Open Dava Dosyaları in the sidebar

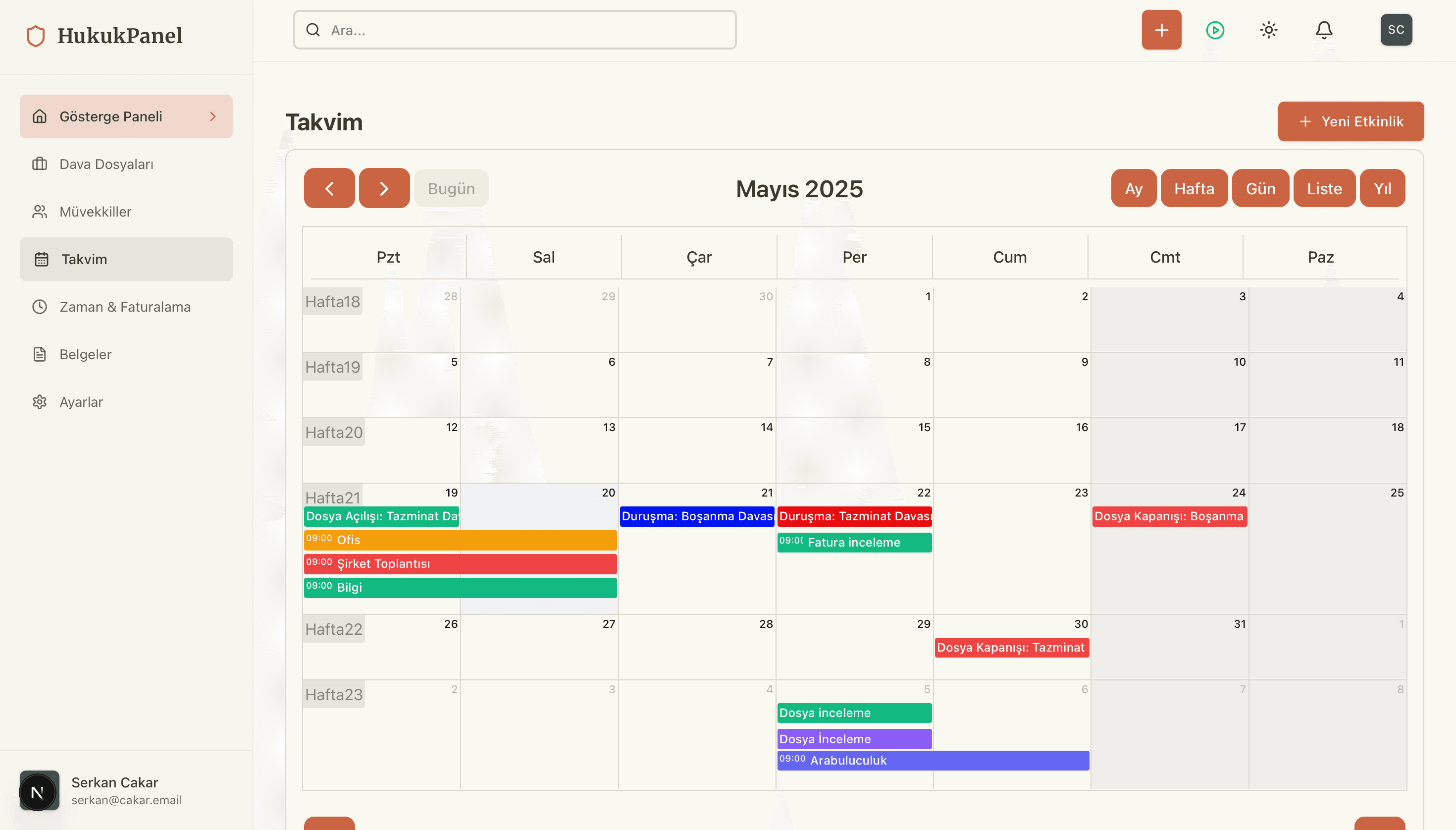(x=106, y=164)
